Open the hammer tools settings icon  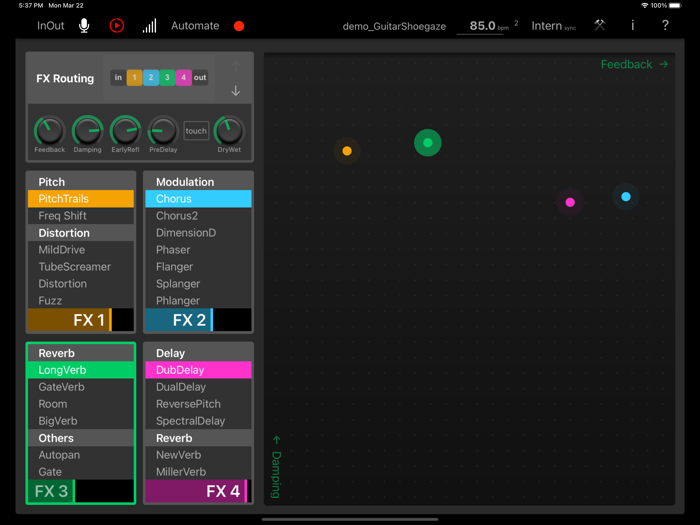click(600, 25)
